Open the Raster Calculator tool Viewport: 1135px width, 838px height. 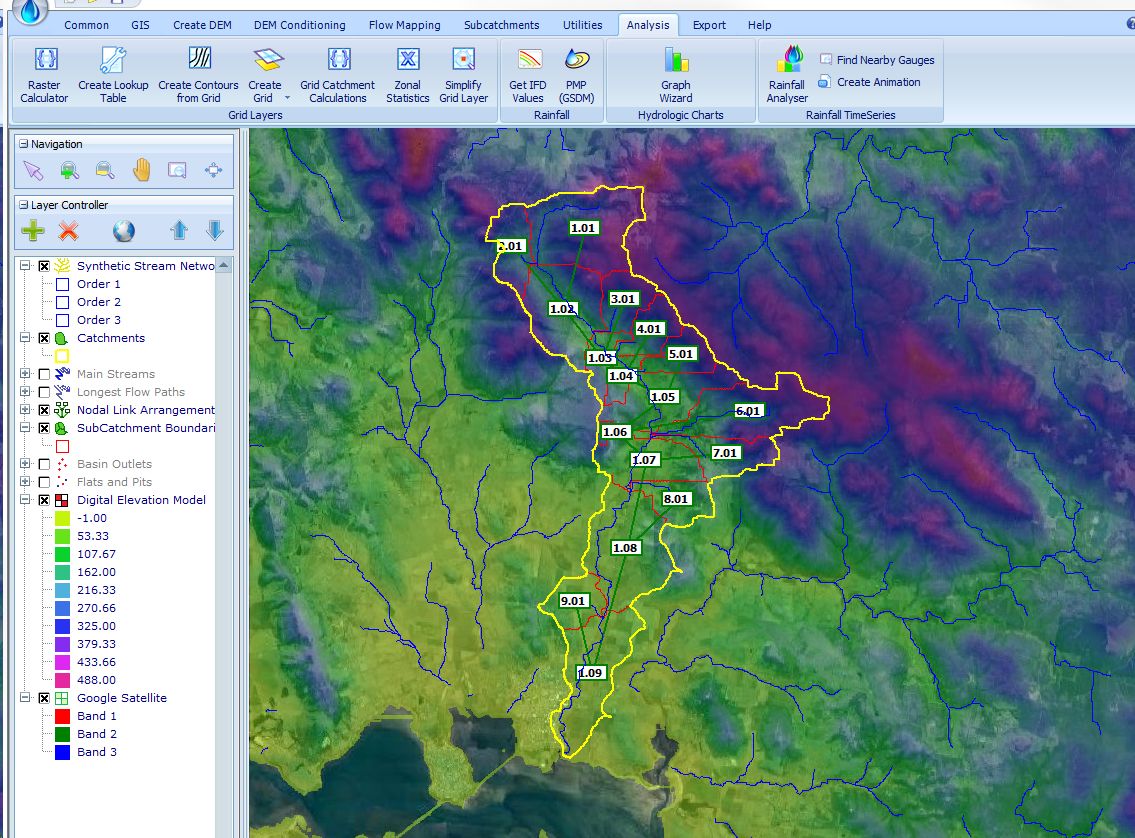click(x=45, y=75)
